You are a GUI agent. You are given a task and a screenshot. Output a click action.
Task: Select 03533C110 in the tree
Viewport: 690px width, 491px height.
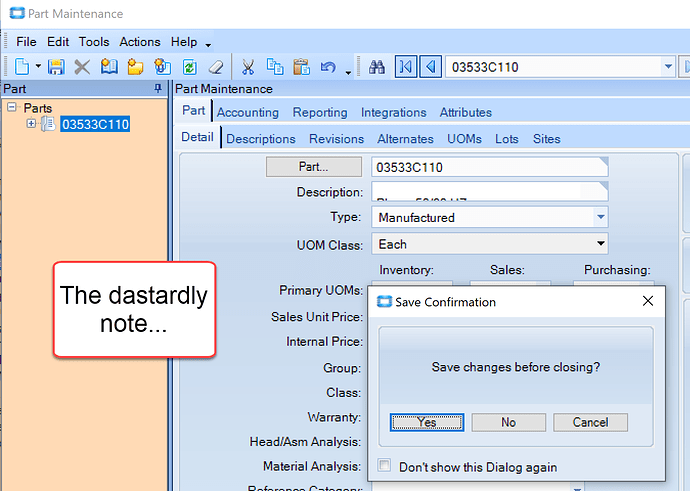(95, 124)
